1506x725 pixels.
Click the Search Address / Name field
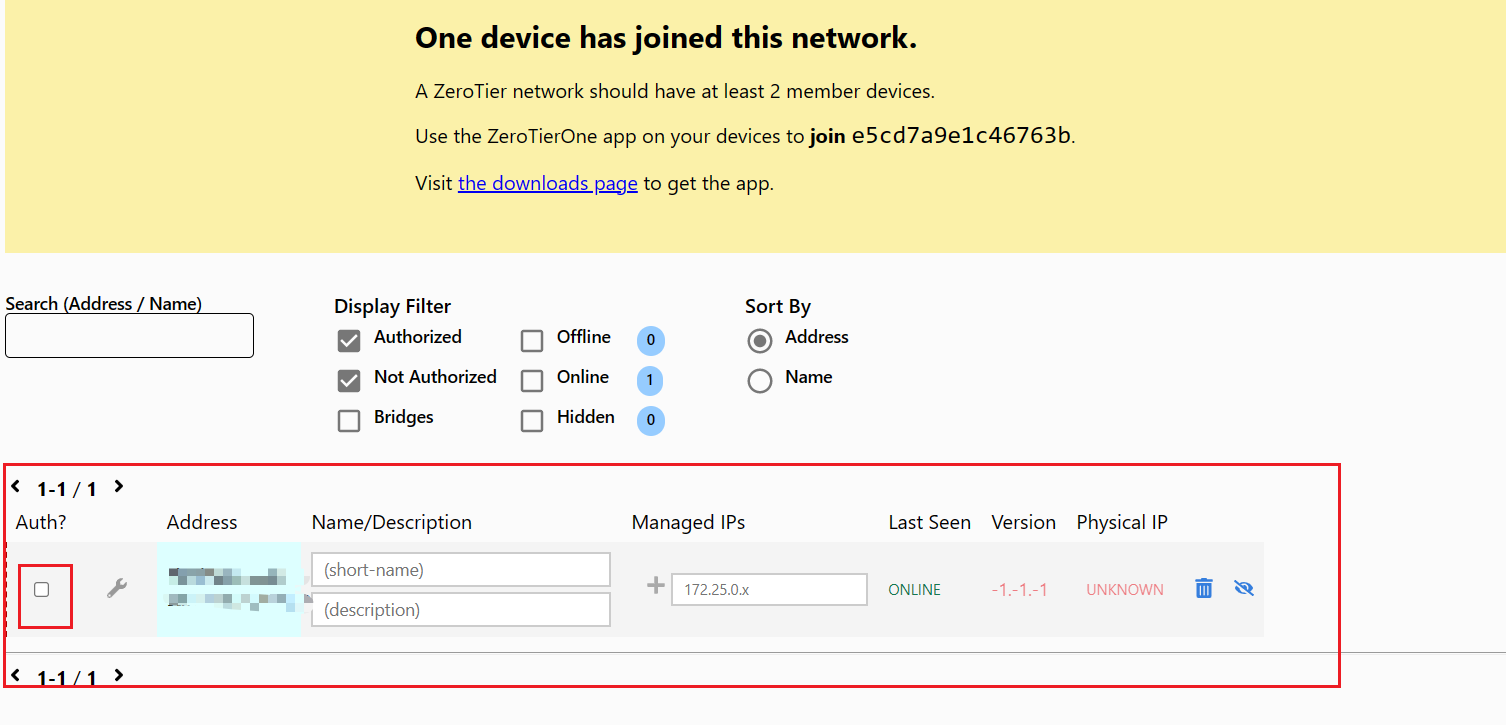(x=129, y=336)
